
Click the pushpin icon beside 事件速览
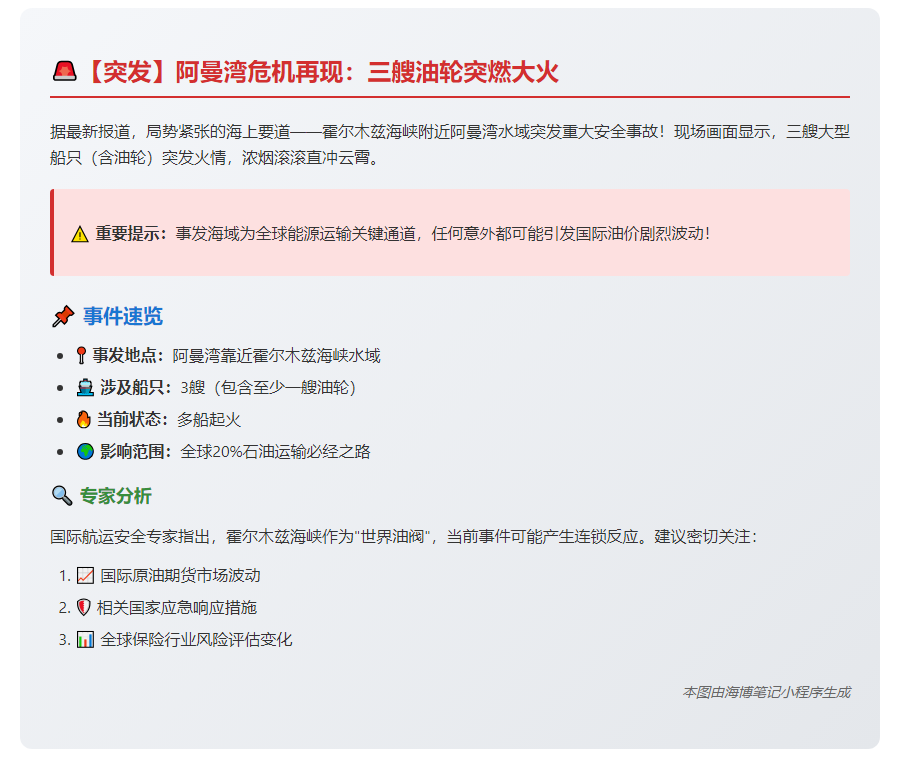63,316
